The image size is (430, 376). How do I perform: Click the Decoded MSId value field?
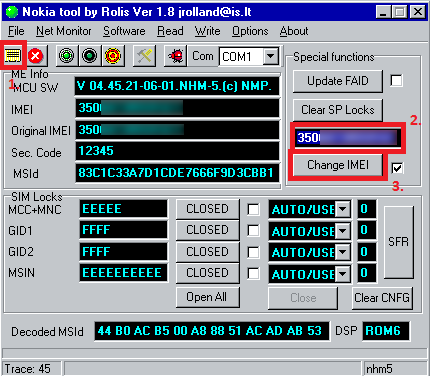tap(212, 331)
